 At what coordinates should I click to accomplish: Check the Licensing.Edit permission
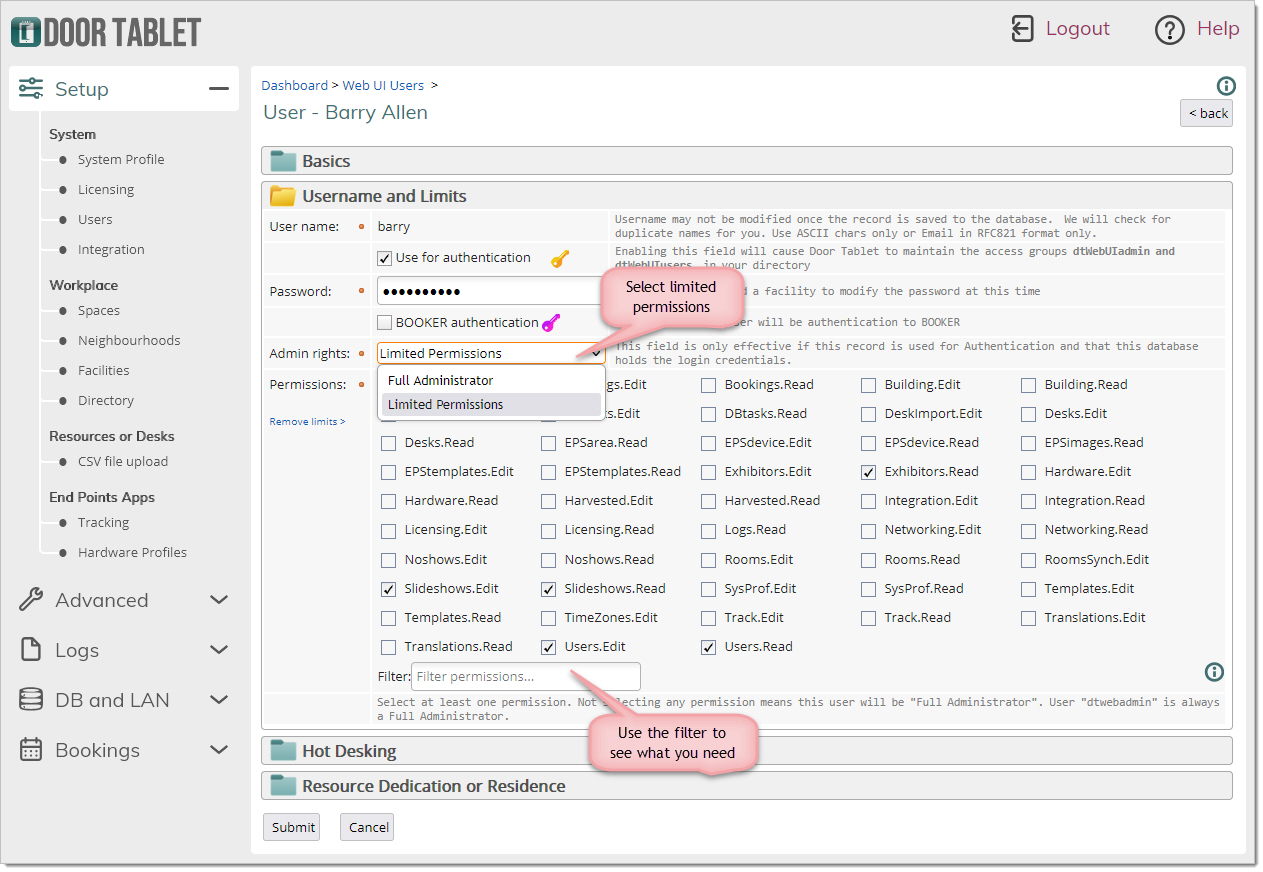pos(388,530)
